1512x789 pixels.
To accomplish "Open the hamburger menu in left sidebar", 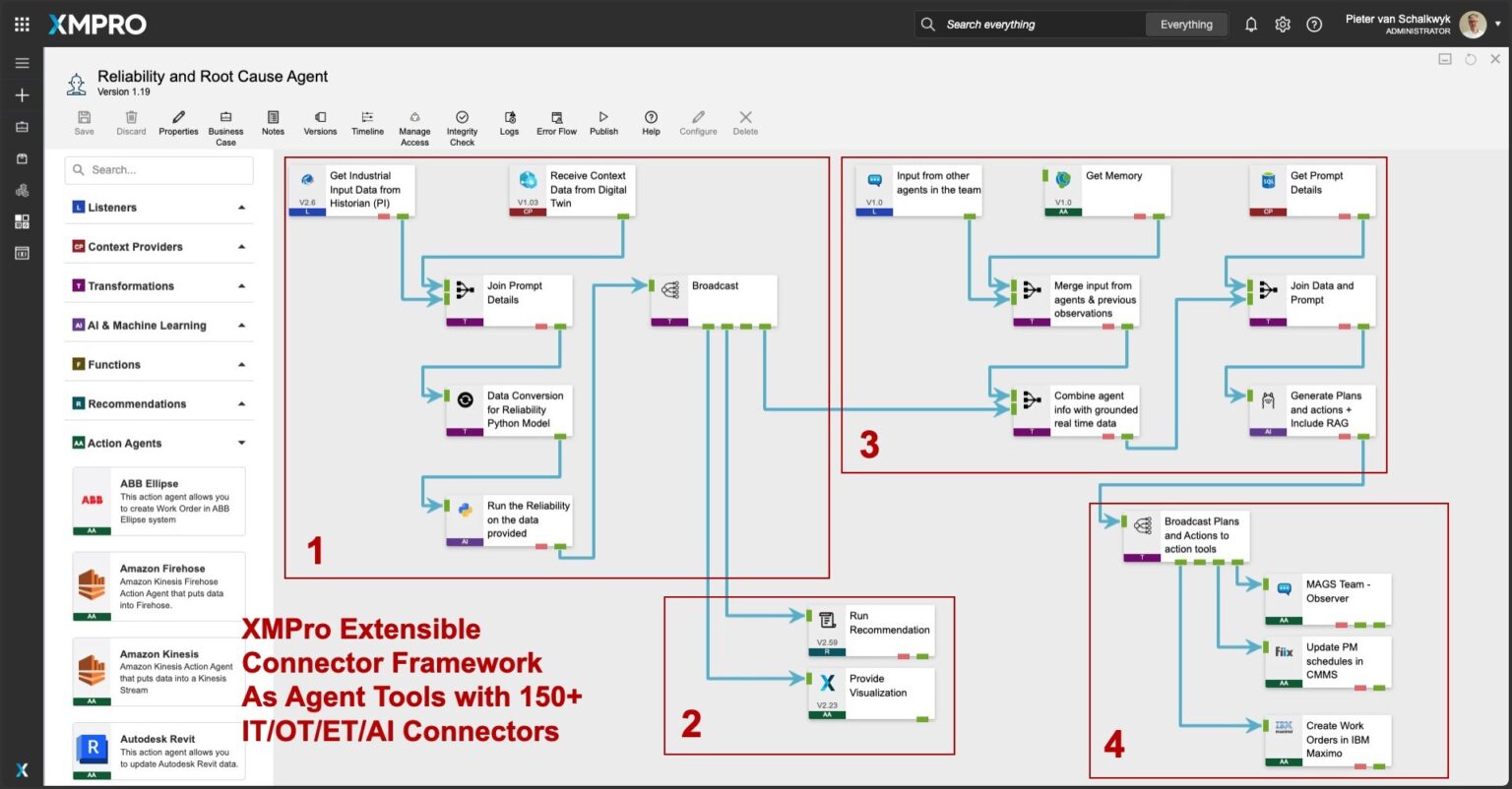I will click(x=22, y=64).
